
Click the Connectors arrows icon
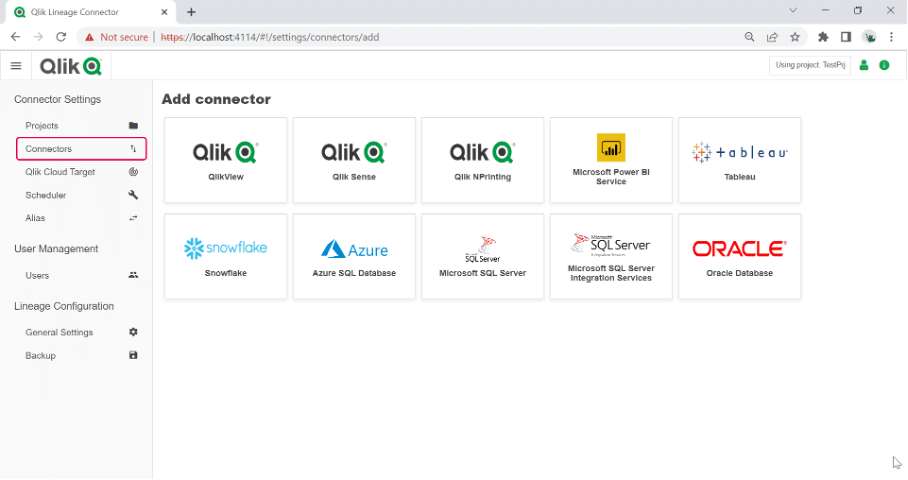[133, 149]
